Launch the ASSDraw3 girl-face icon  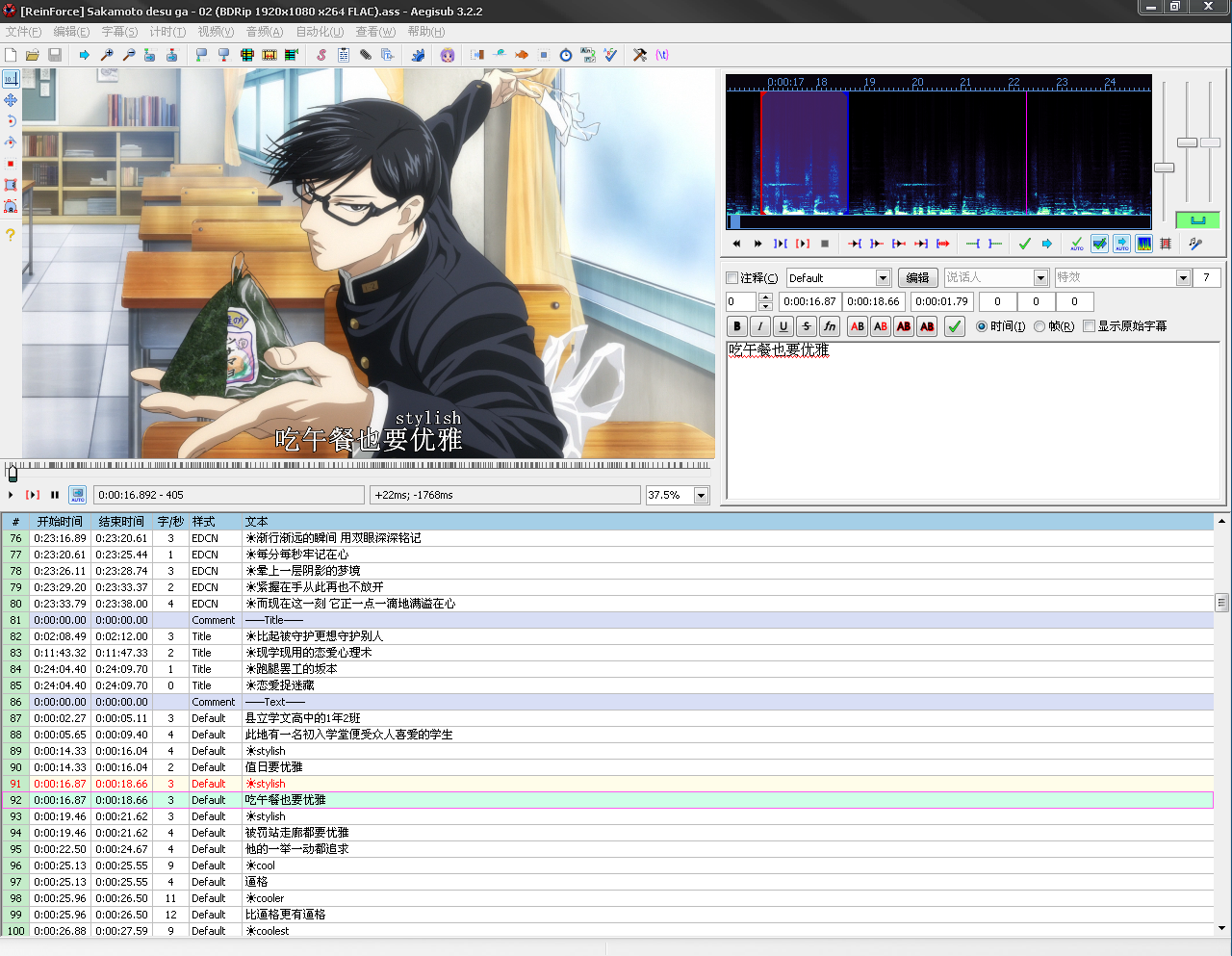(x=448, y=55)
